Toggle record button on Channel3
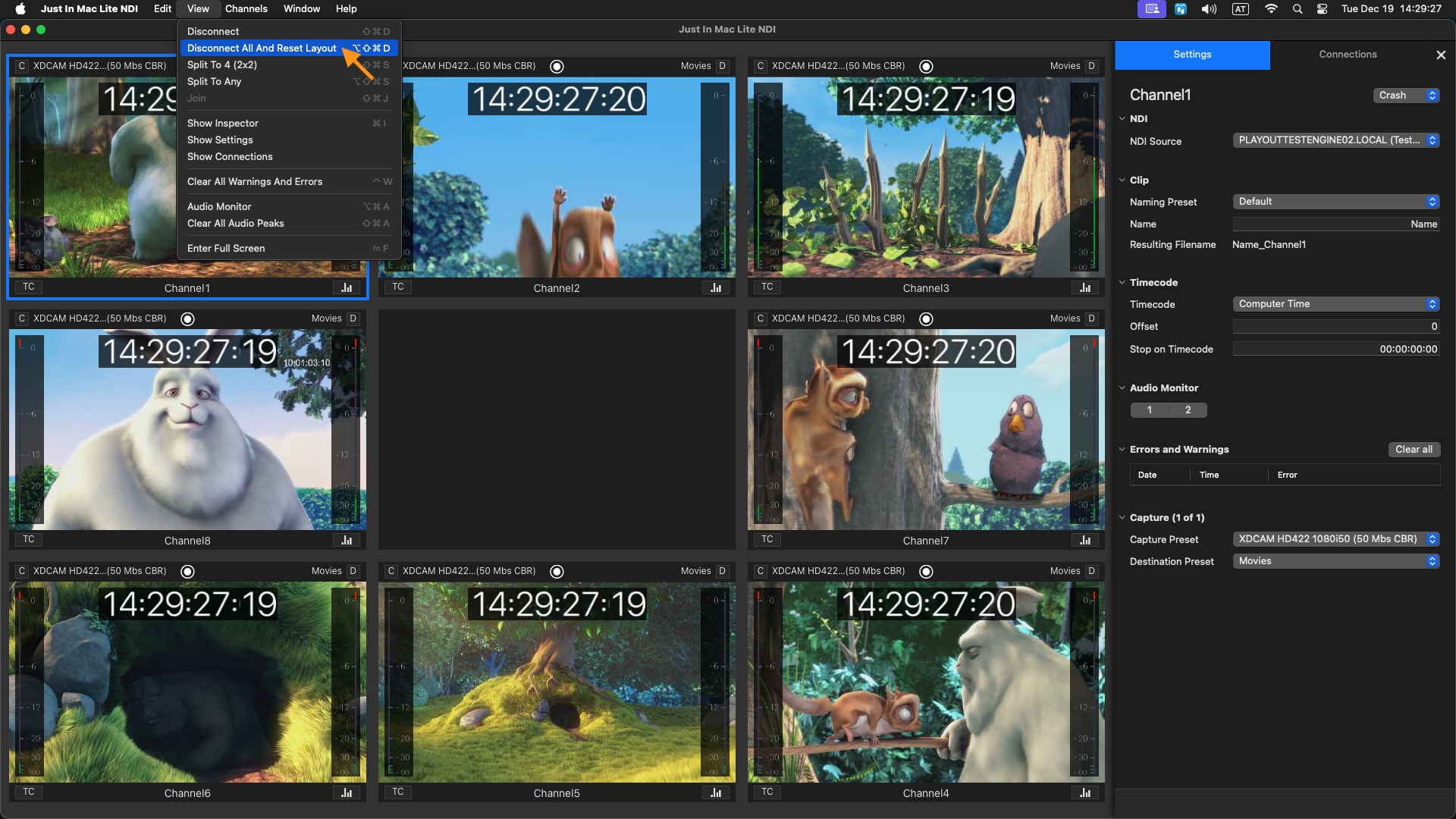Image resolution: width=1456 pixels, height=819 pixels. (x=926, y=66)
